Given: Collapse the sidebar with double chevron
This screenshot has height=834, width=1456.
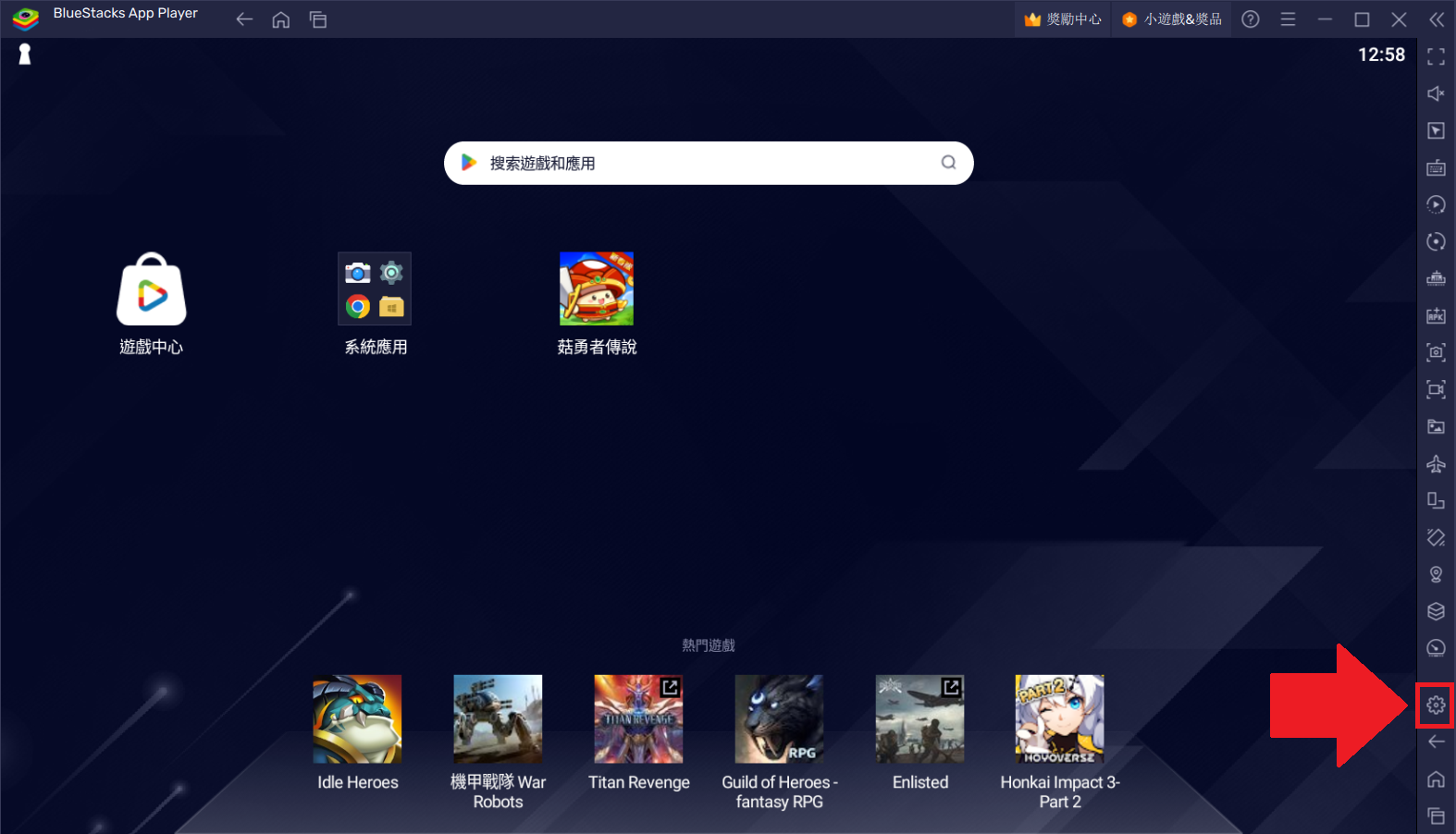Looking at the screenshot, I should (x=1437, y=19).
